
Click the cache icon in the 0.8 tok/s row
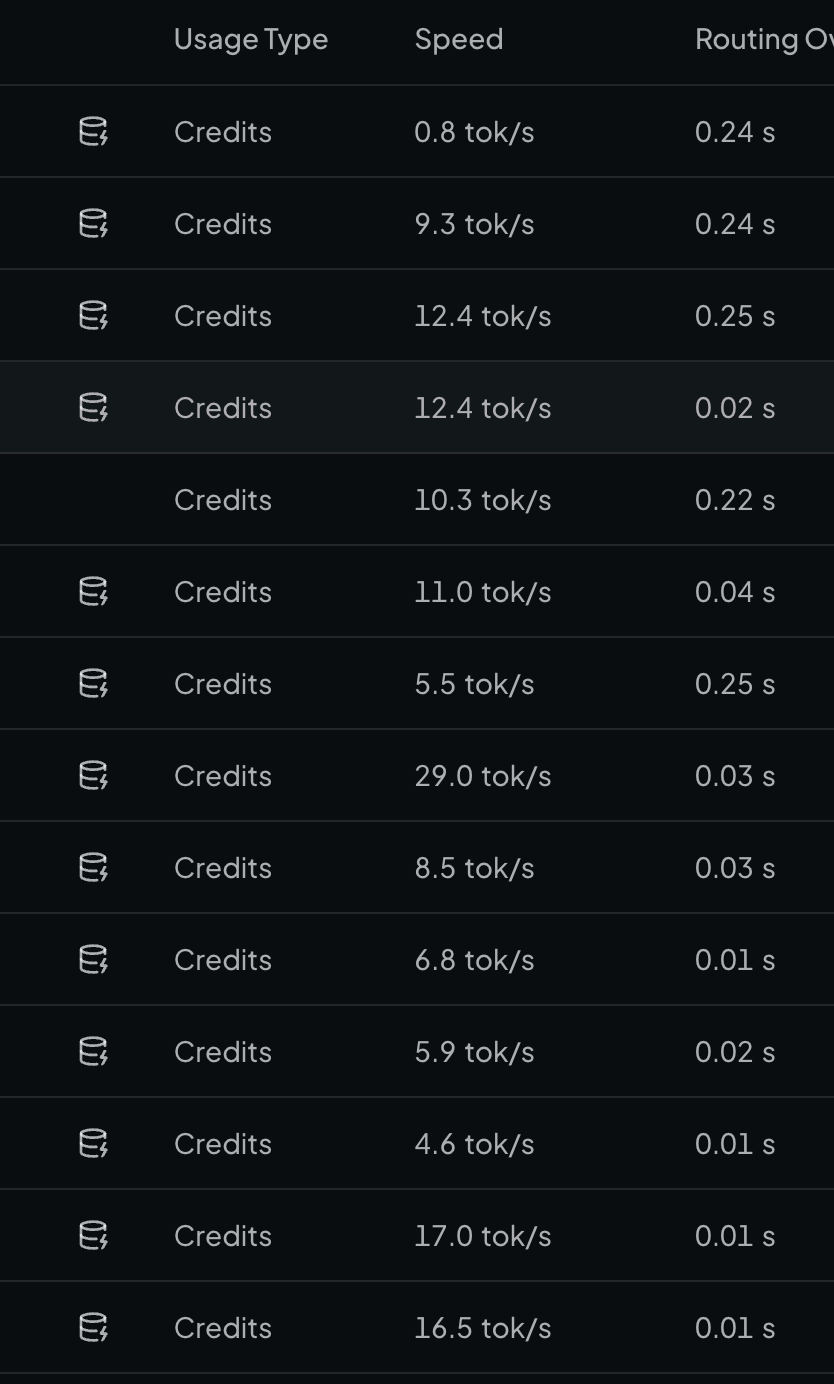(x=93, y=132)
